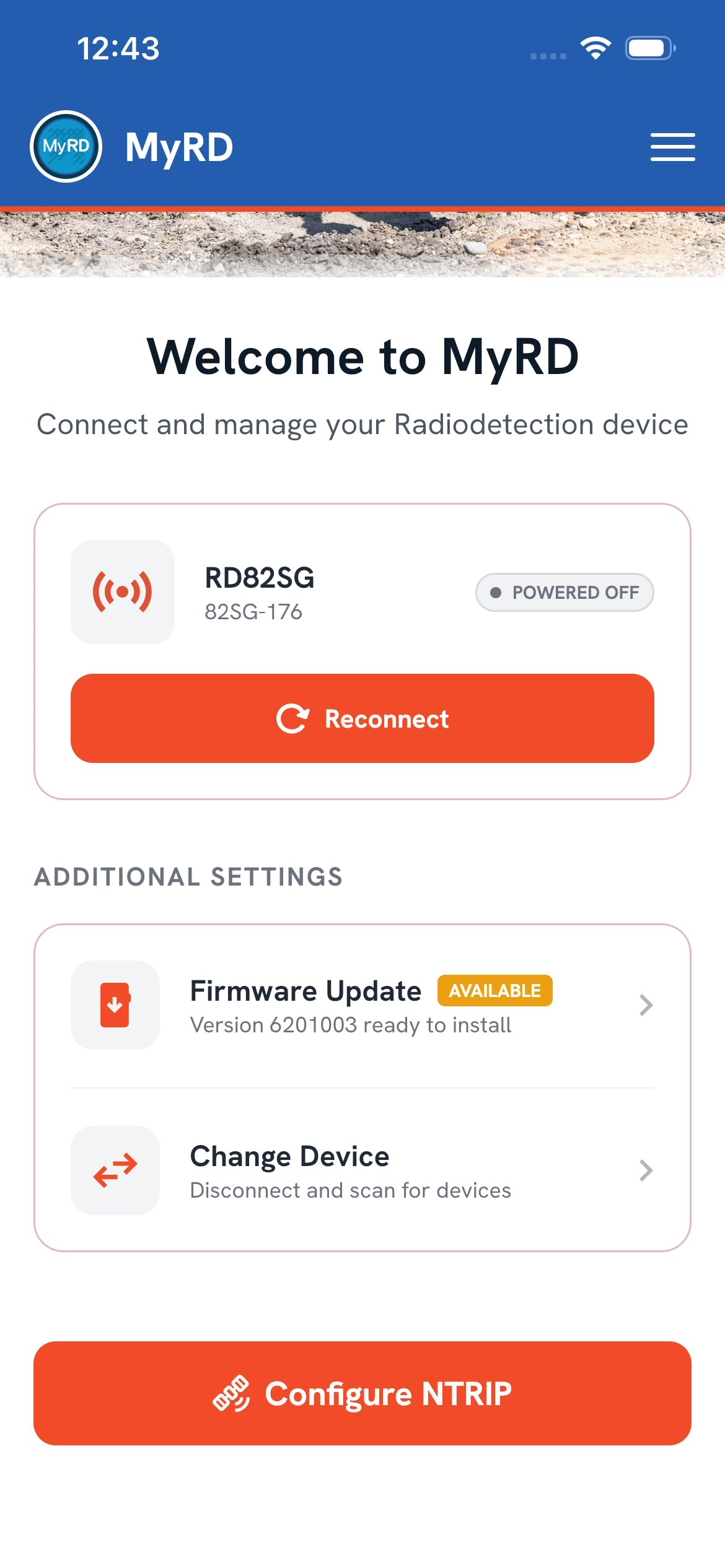Screen dimensions: 725x1568
Task: Tap the AVAILABLE badge
Action: pos(495,991)
